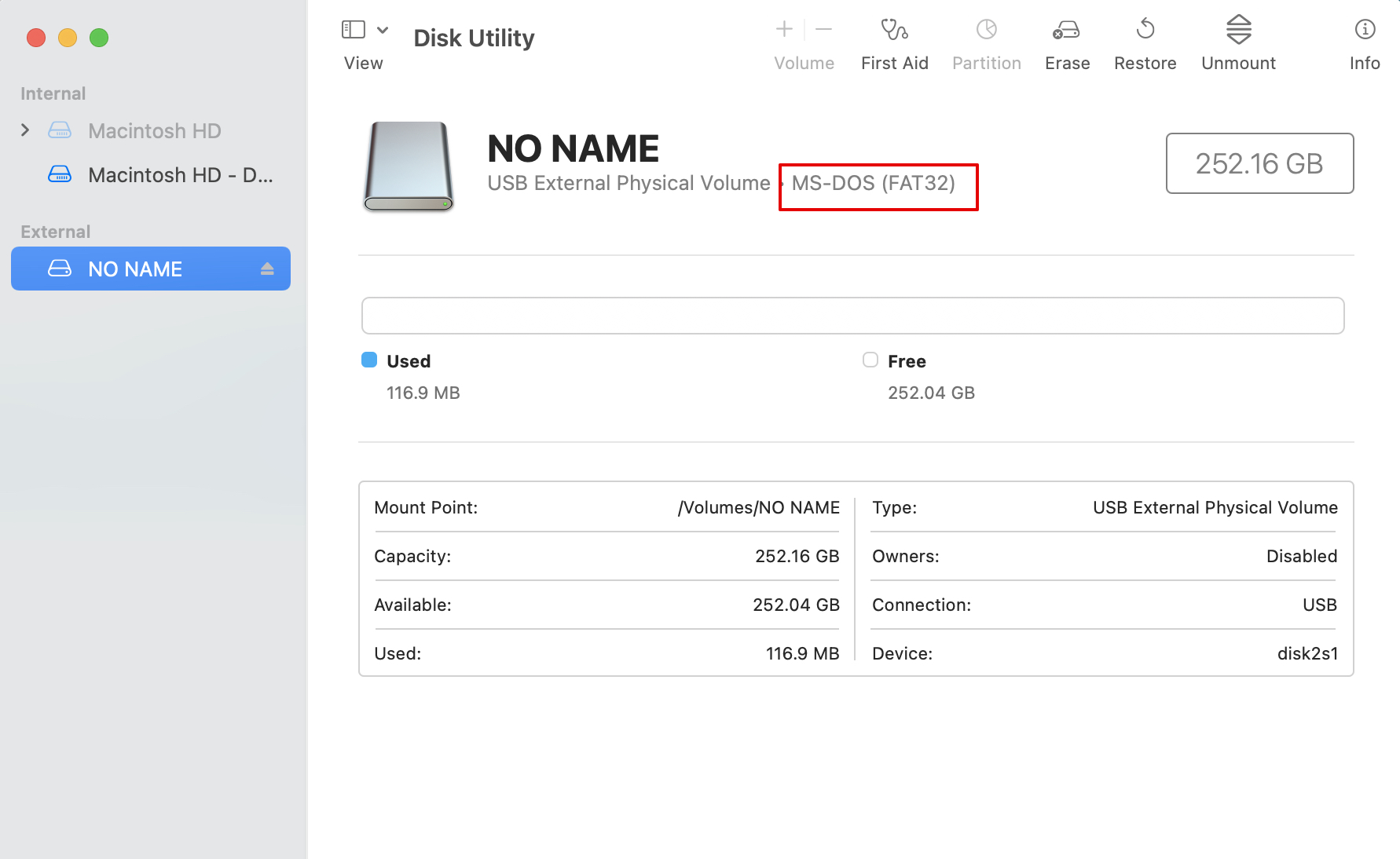1400x859 pixels.
Task: Click the Type USB External Physical Volume value
Action: (x=1215, y=507)
